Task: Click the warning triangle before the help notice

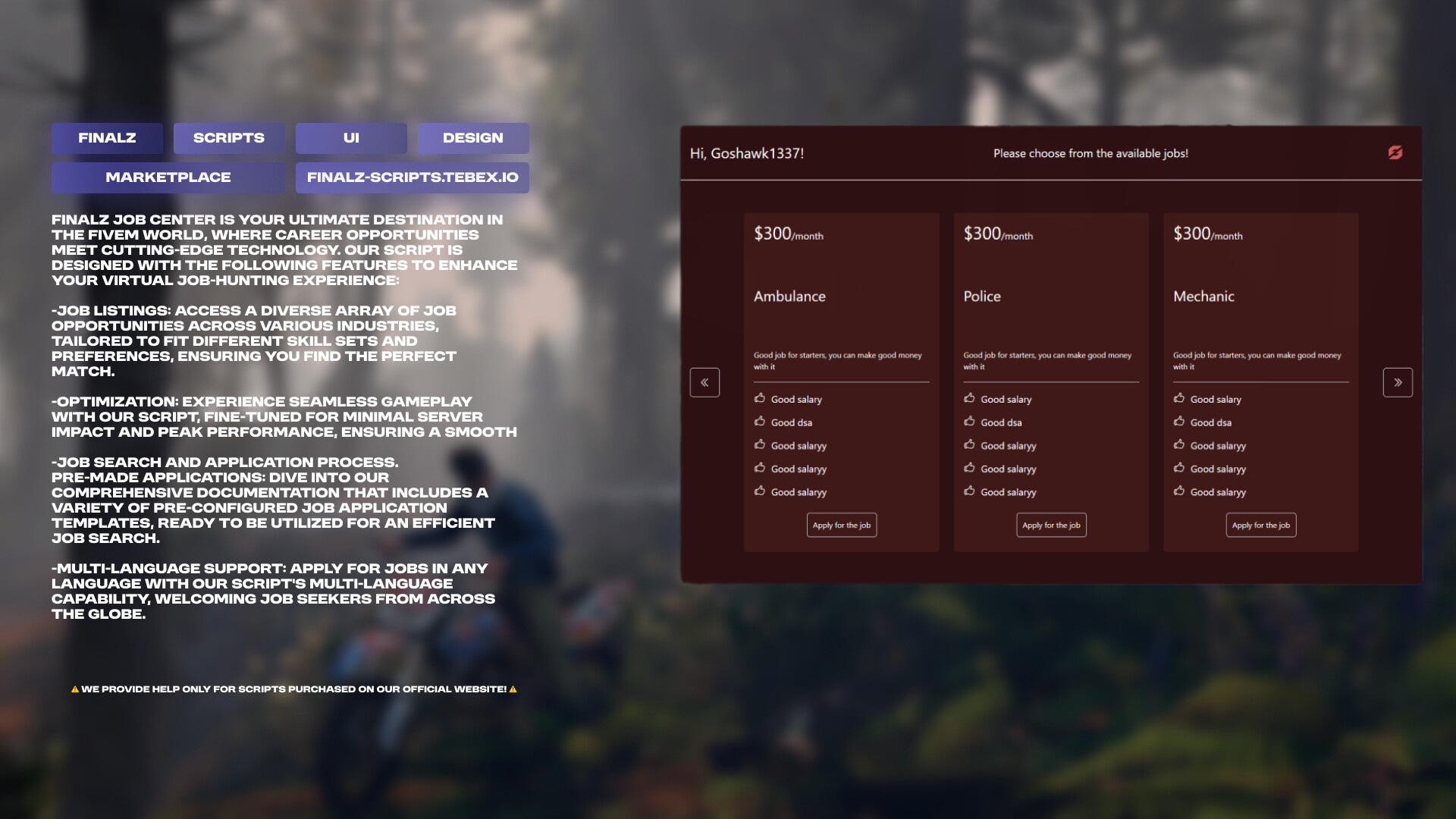Action: coord(75,689)
